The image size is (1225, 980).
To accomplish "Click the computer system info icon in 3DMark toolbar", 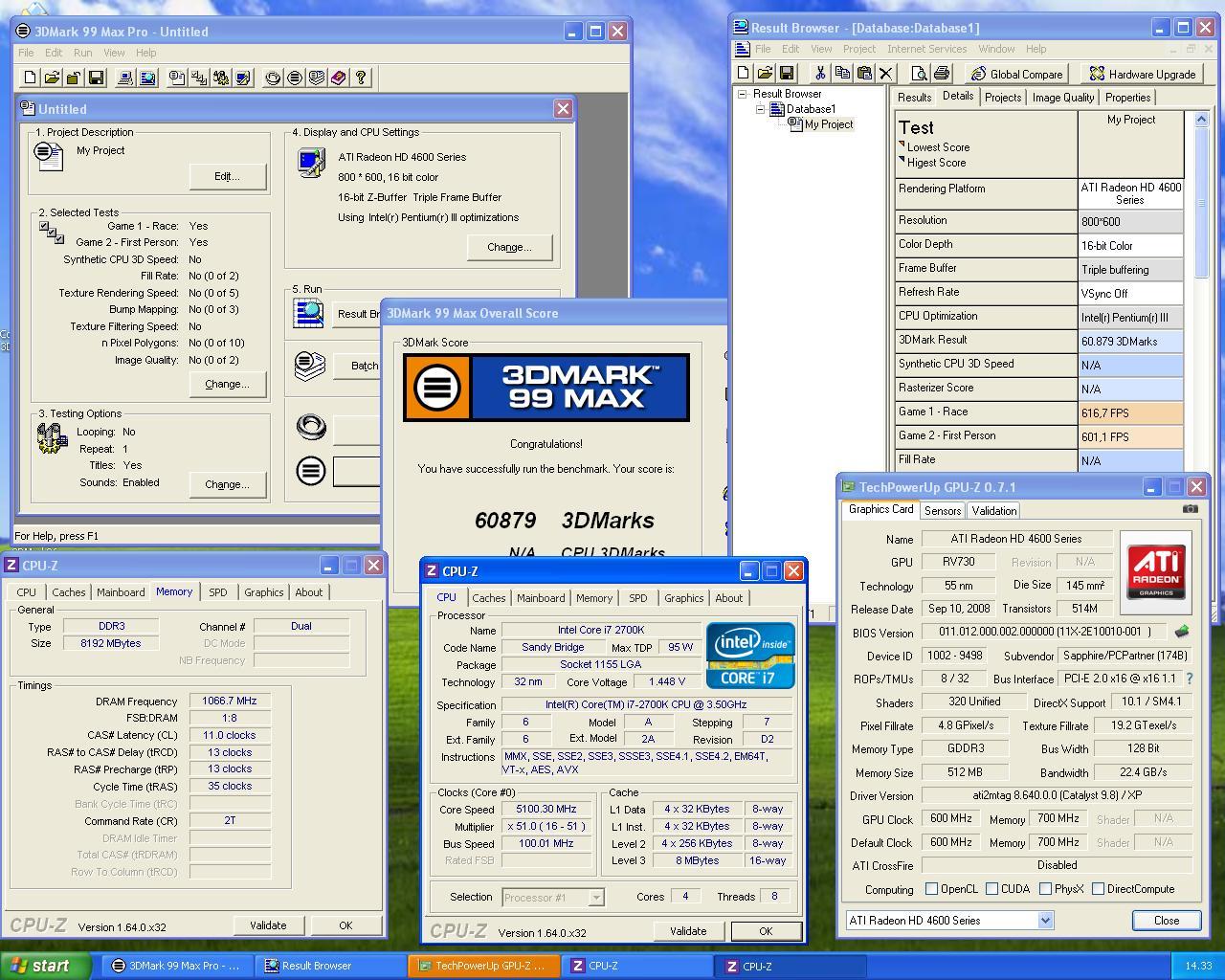I will [124, 78].
